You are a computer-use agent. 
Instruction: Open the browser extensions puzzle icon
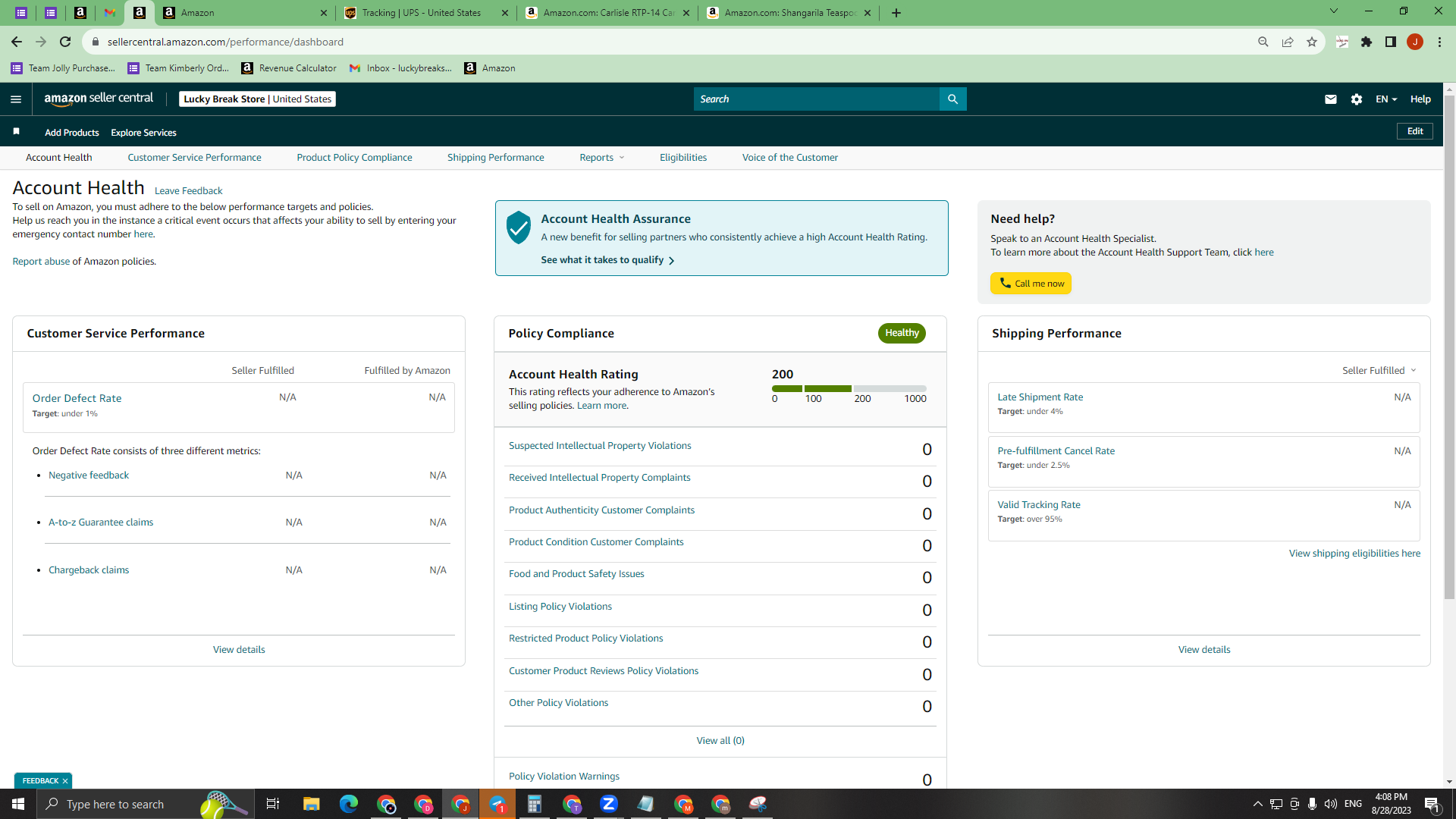[1367, 42]
